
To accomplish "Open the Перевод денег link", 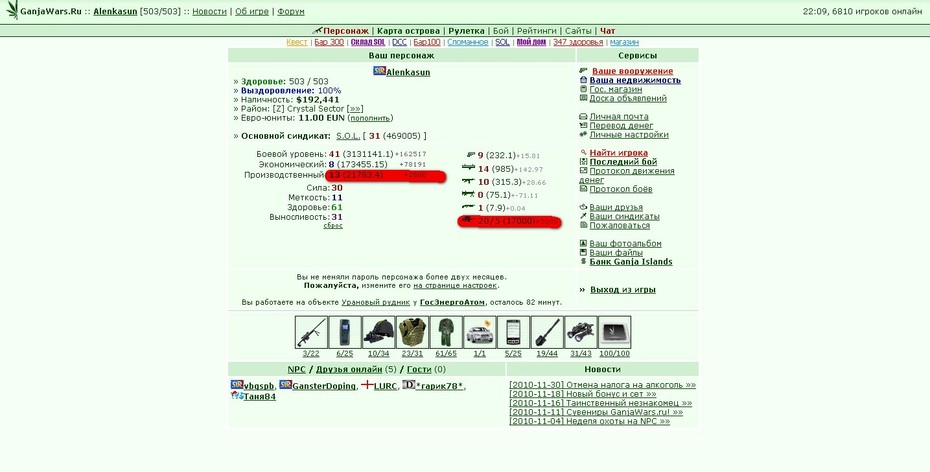I will click(x=621, y=126).
